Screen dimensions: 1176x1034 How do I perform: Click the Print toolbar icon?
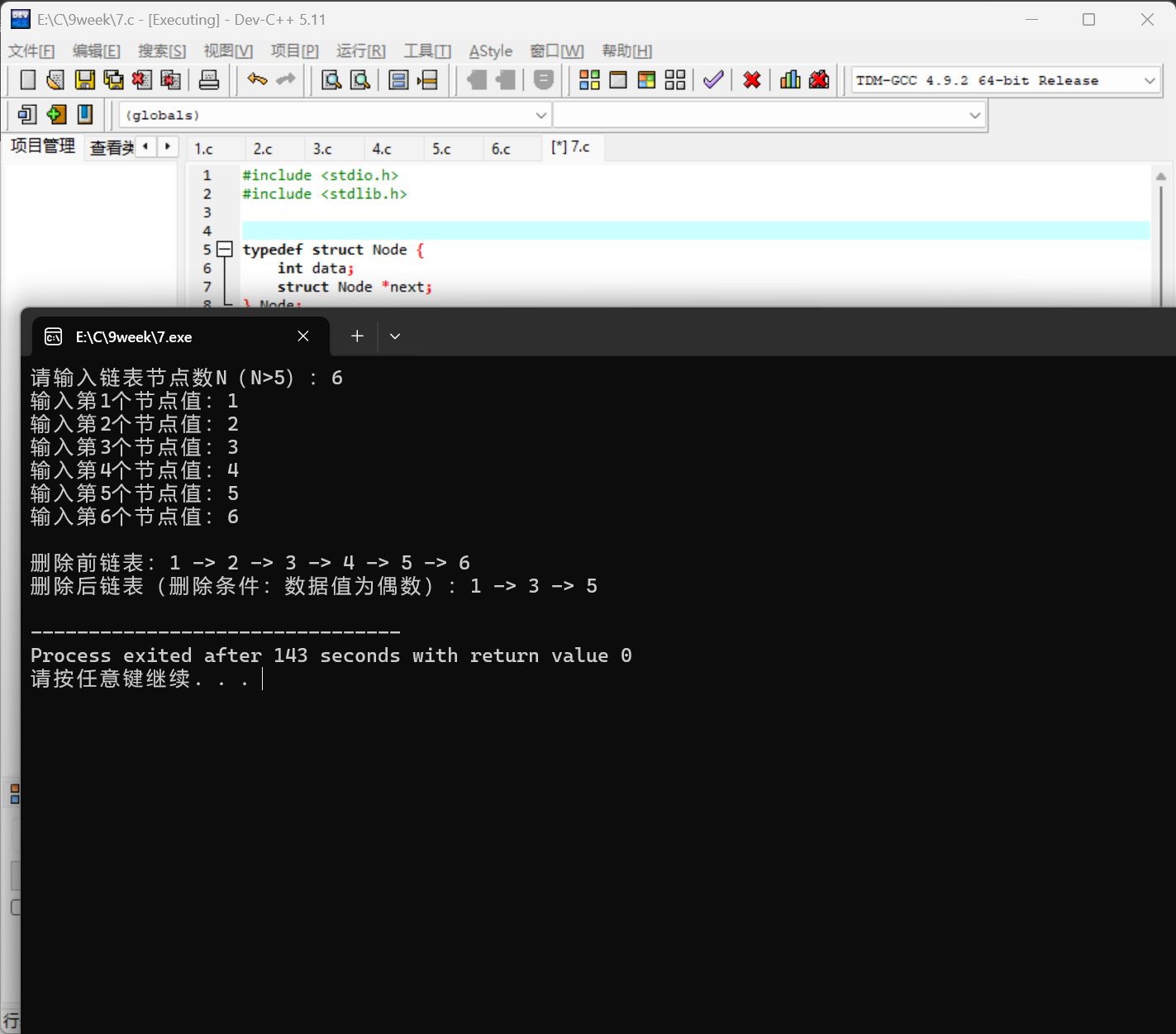(209, 80)
